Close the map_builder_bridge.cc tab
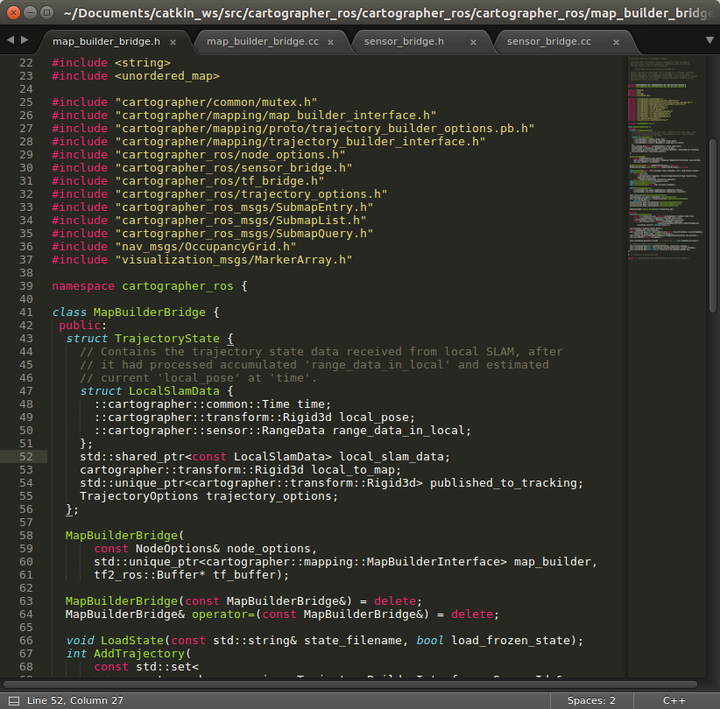Viewport: 720px width, 709px height. click(331, 42)
